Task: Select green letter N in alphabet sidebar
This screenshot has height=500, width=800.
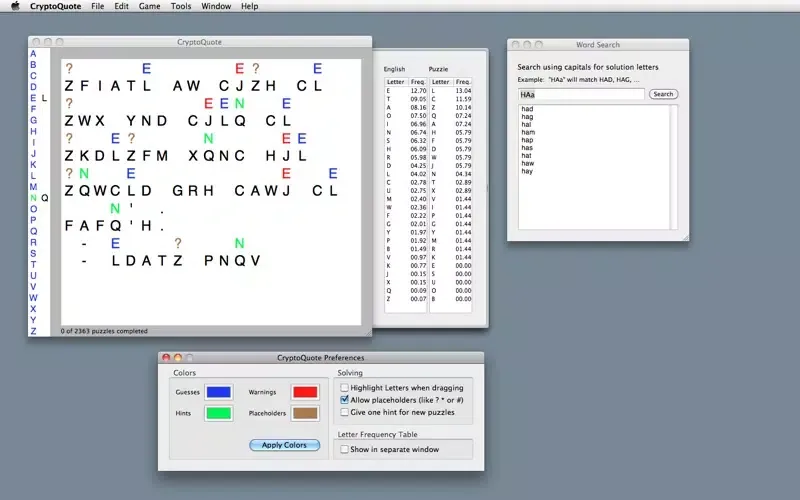Action: point(33,198)
